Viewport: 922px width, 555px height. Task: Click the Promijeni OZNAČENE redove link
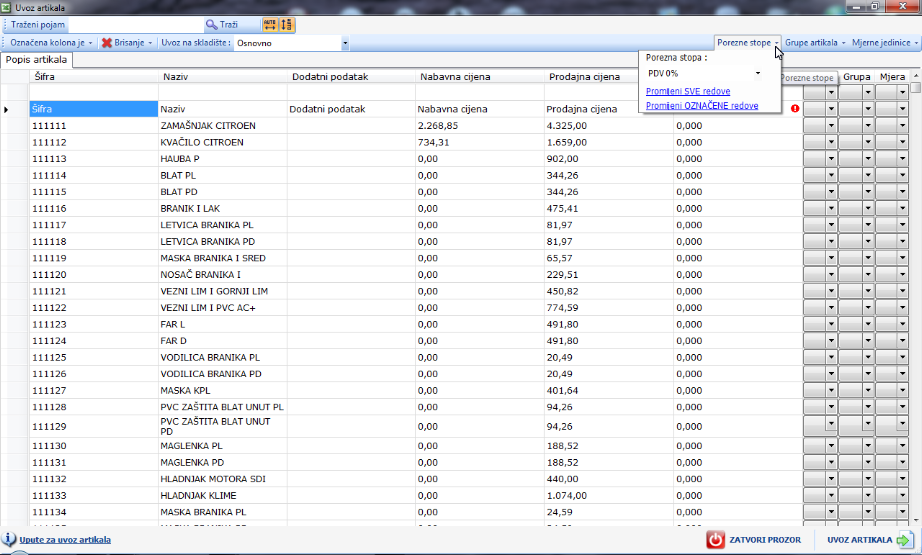[x=702, y=106]
